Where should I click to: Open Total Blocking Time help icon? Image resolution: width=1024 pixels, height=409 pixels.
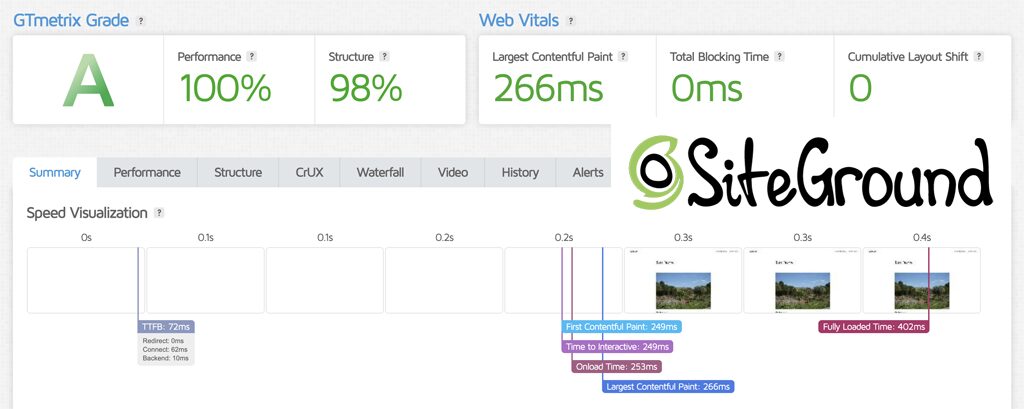(x=779, y=57)
